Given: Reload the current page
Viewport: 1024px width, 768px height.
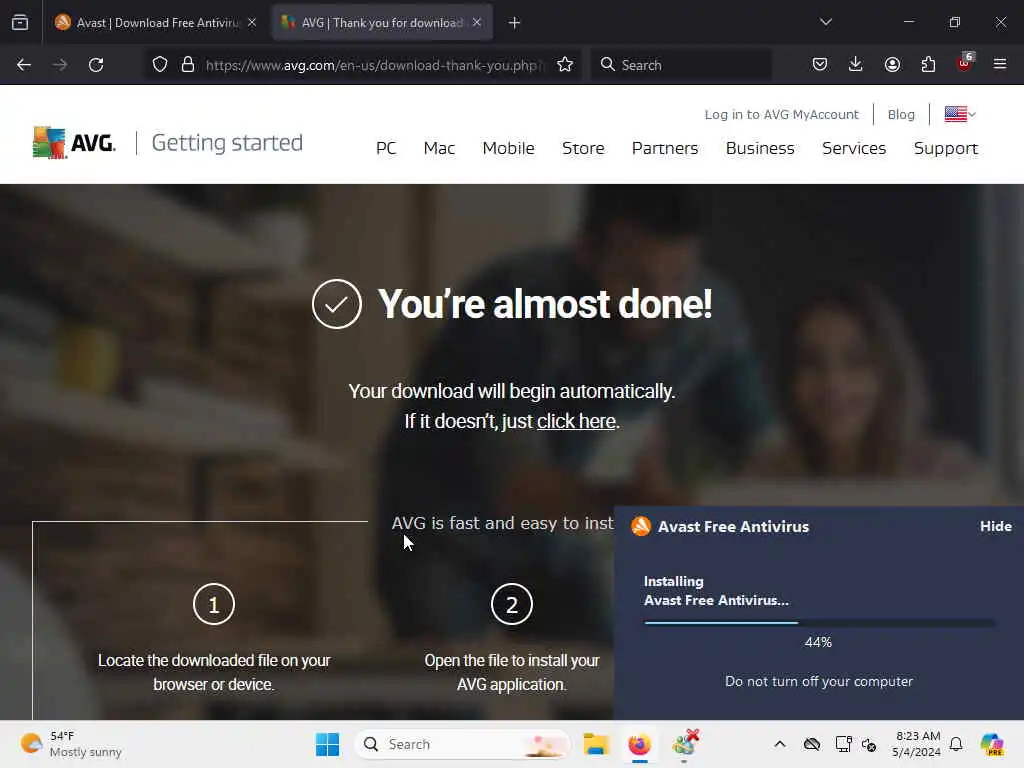Looking at the screenshot, I should [96, 65].
